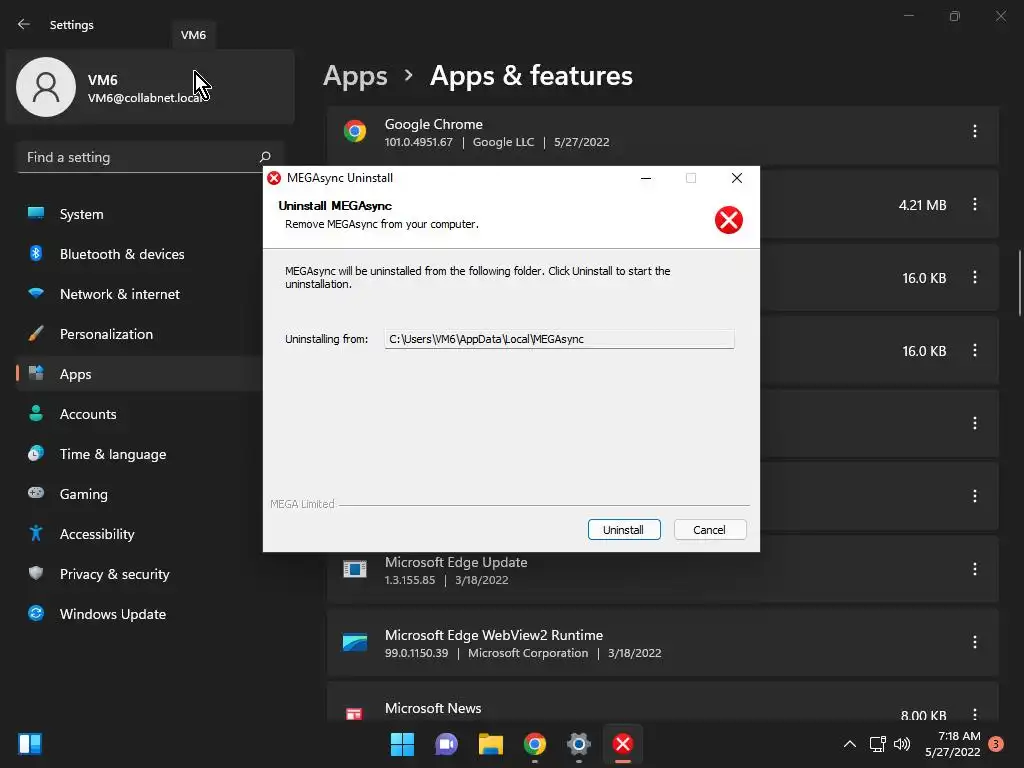Open more options for 4.21 MB app
Screen dimensions: 1024x768
pos(974,204)
